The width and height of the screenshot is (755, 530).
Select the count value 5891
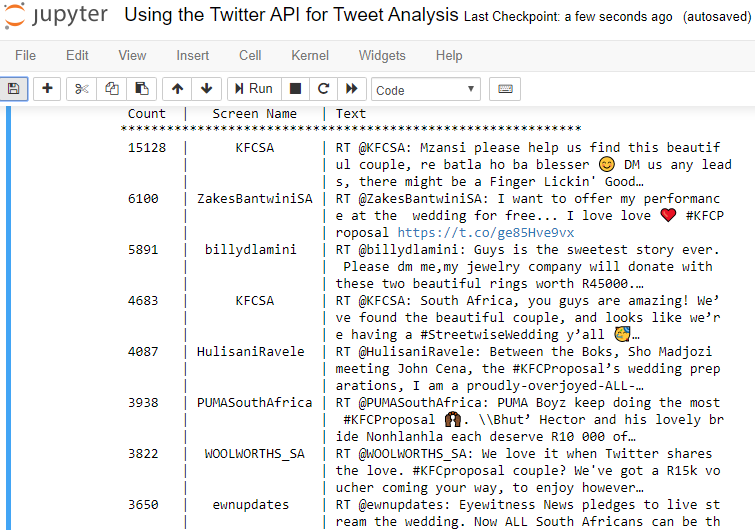(x=143, y=249)
